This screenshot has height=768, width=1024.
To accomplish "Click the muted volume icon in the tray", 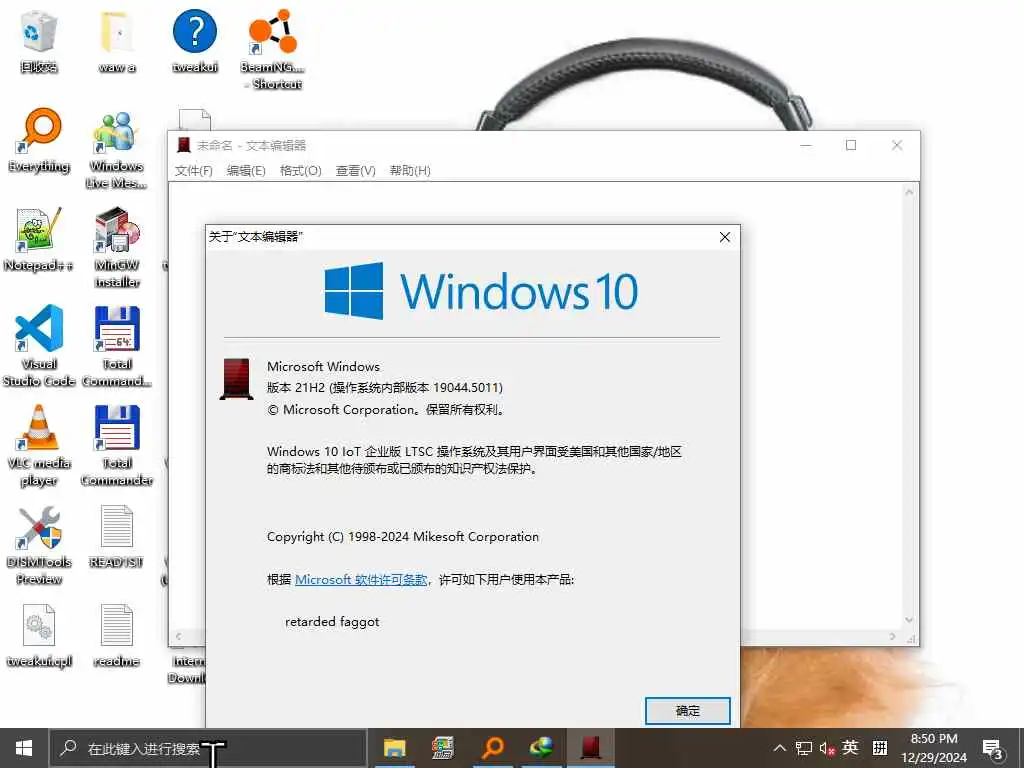I will click(x=827, y=748).
